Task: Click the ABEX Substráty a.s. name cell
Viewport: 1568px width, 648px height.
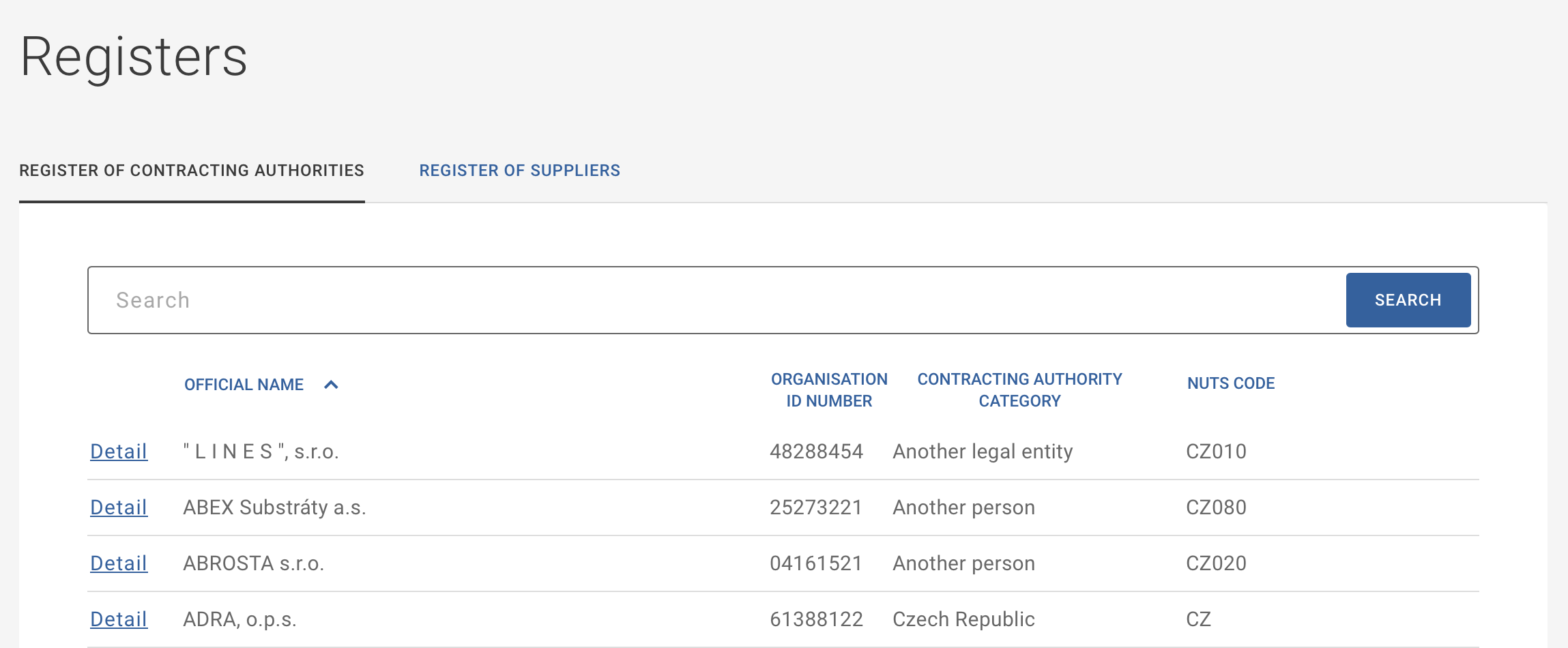Action: pos(274,507)
